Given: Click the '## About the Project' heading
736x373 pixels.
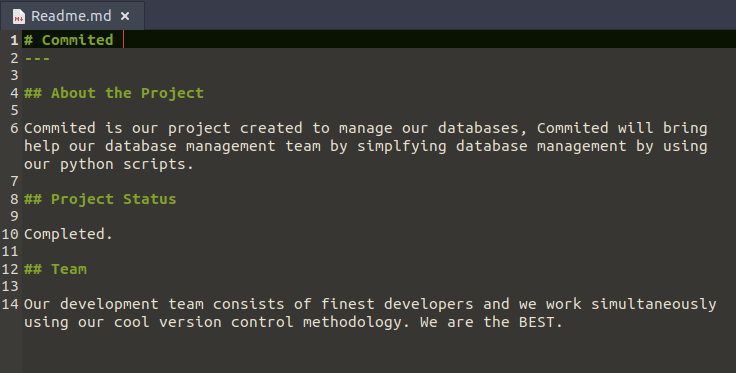Looking at the screenshot, I should [114, 93].
